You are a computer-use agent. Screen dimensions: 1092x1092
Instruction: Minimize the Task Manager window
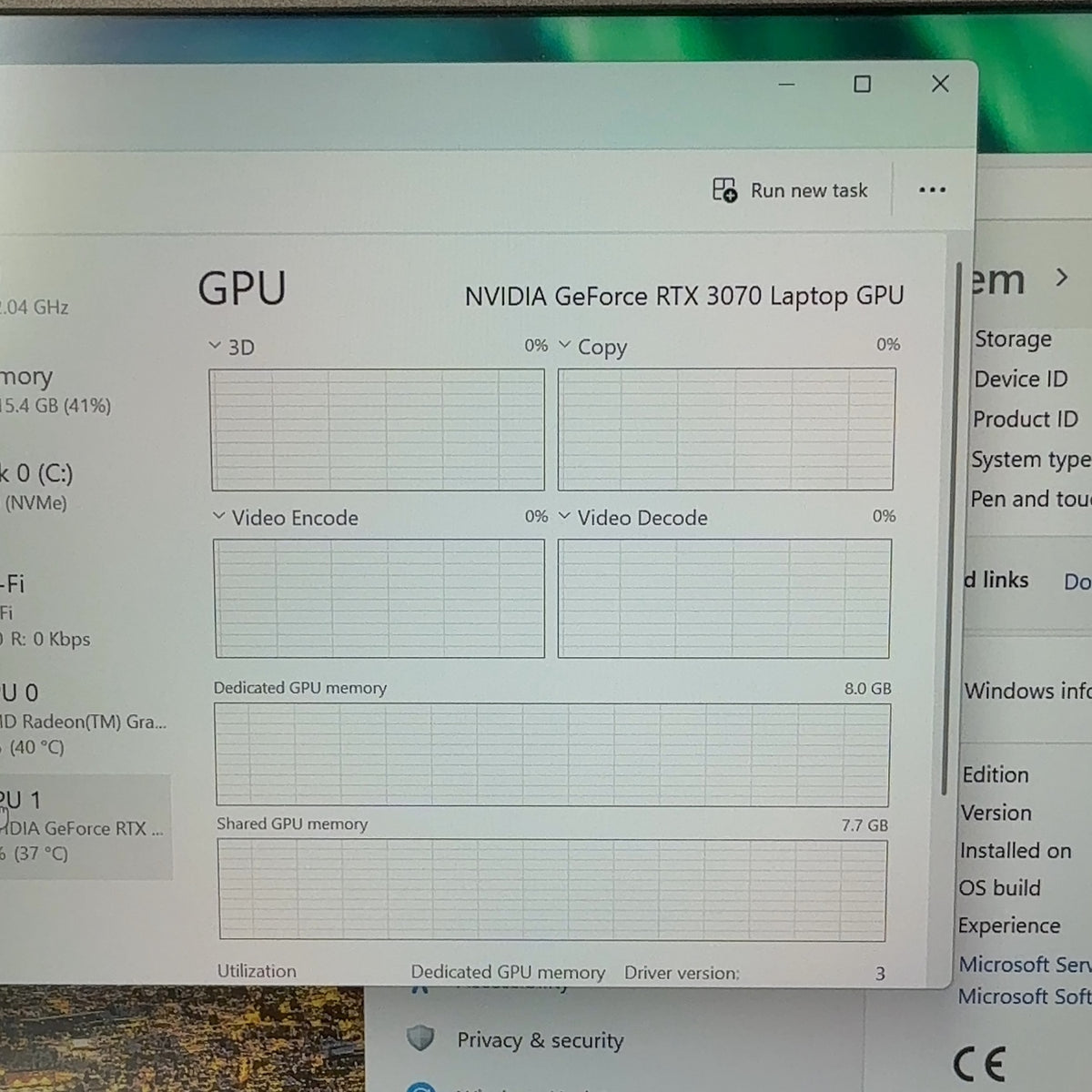[787, 85]
